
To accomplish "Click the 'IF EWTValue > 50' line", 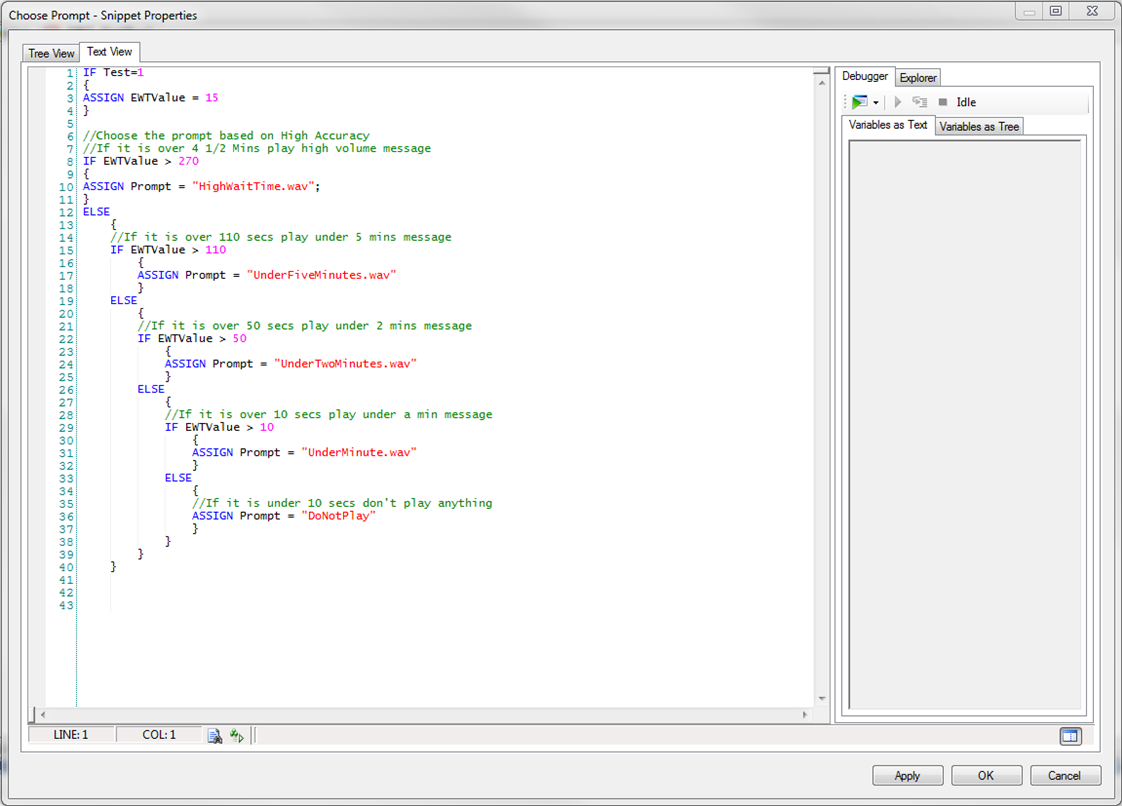I will [192, 339].
